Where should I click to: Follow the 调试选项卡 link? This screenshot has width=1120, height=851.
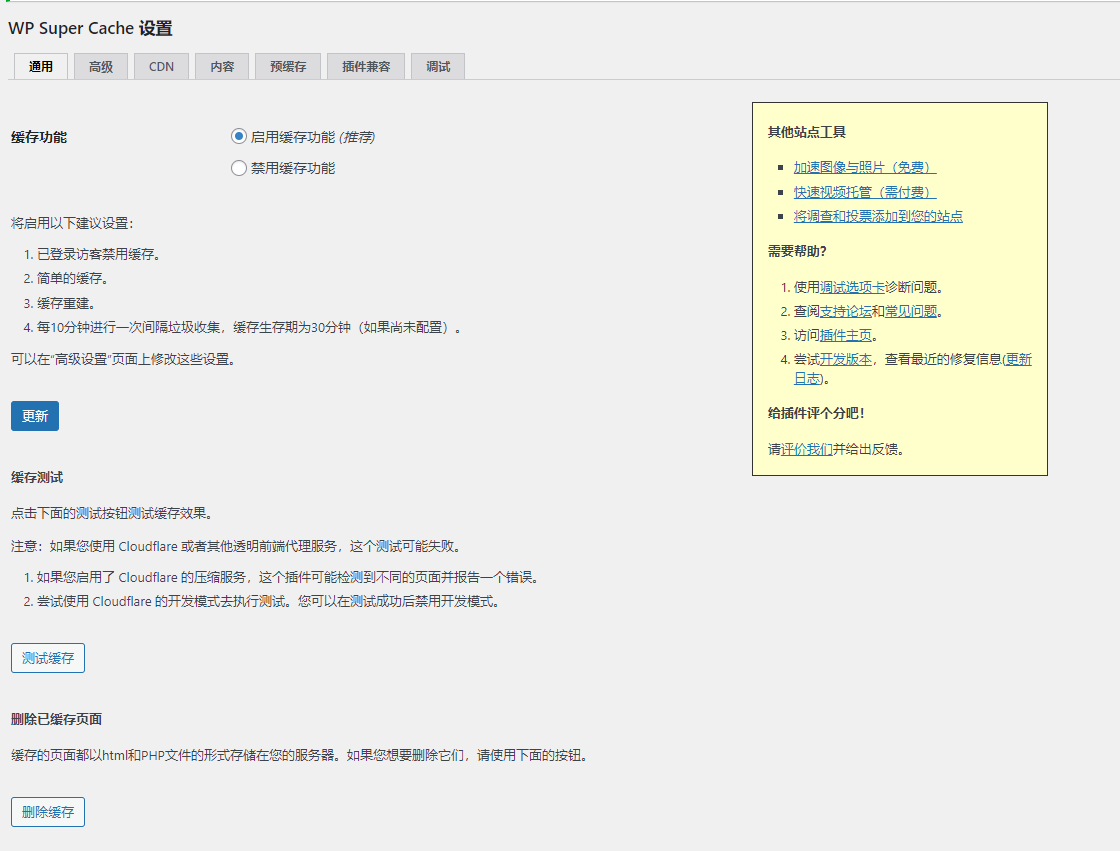tap(852, 287)
